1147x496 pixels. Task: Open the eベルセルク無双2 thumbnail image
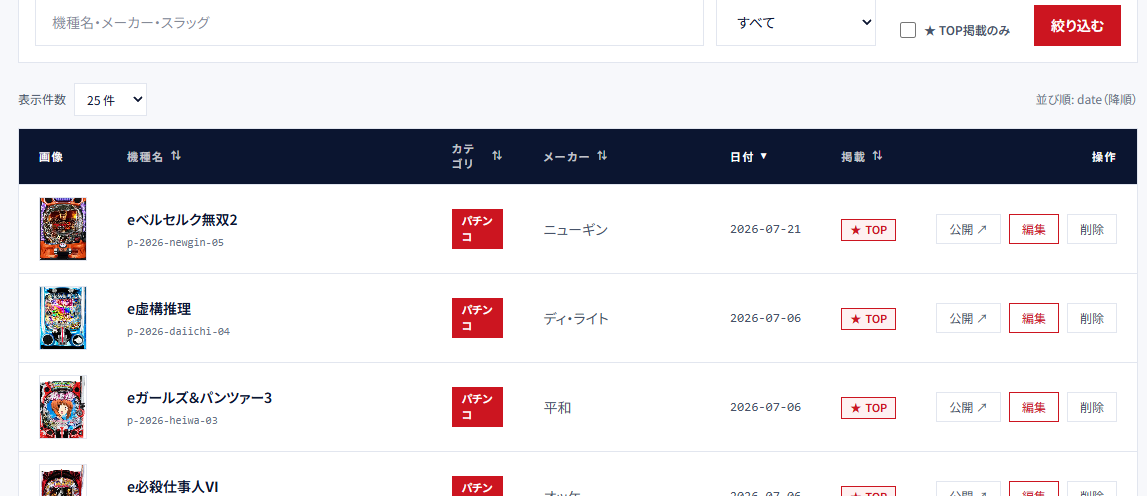63,229
